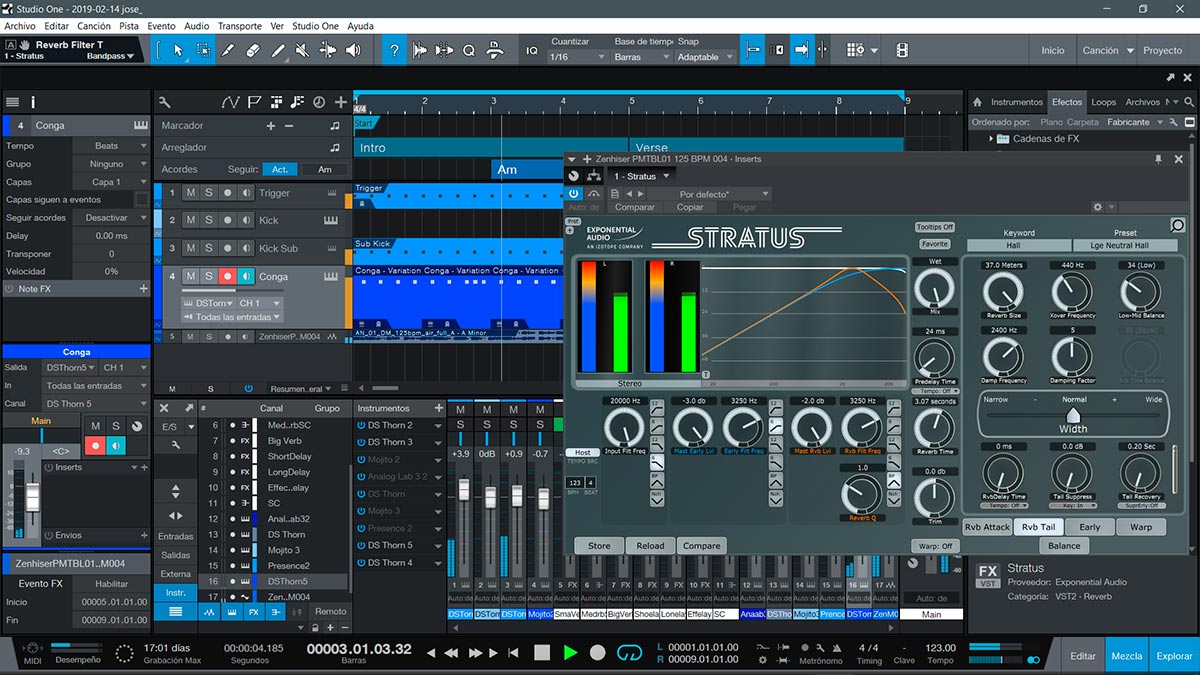Image resolution: width=1200 pixels, height=675 pixels.
Task: Pin the Zenhiser Inserts plugin window
Action: pyautogui.click(x=1159, y=159)
